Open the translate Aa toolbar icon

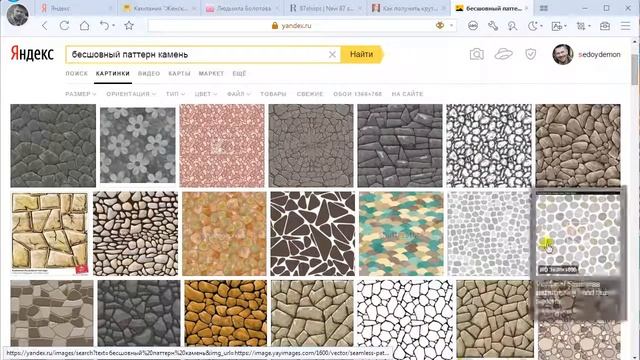[557, 26]
